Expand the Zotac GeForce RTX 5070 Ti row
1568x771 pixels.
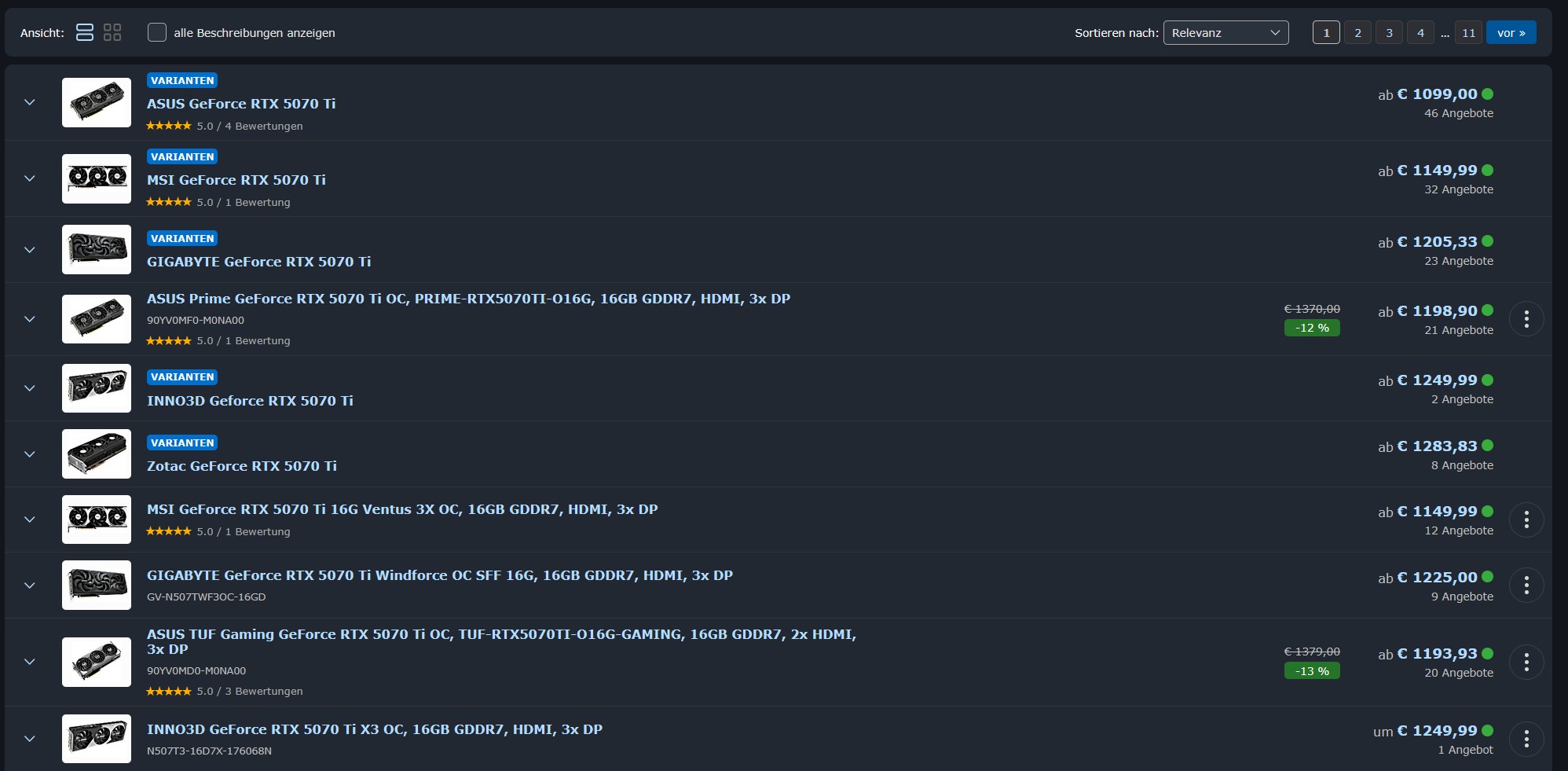point(30,454)
